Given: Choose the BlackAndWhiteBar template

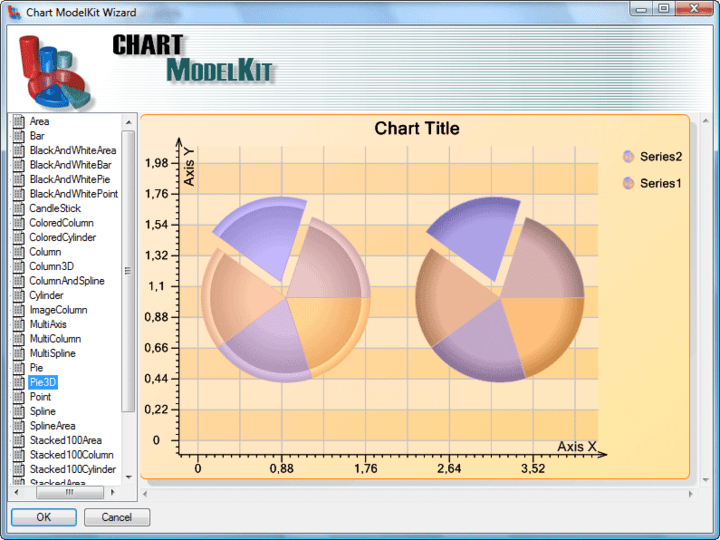Looking at the screenshot, I should tap(70, 165).
